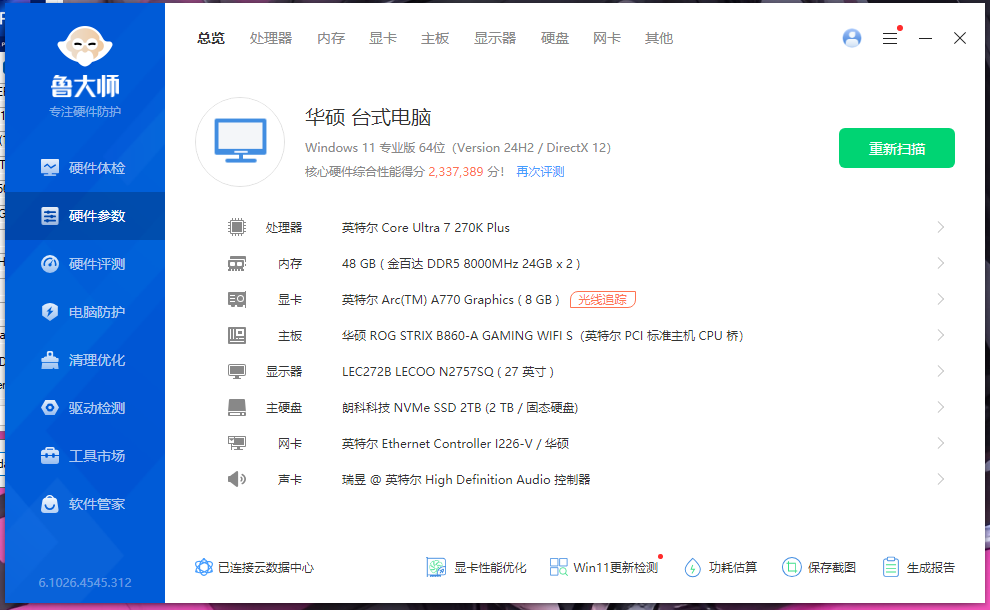Switch to the 显卡 tab

(383, 38)
